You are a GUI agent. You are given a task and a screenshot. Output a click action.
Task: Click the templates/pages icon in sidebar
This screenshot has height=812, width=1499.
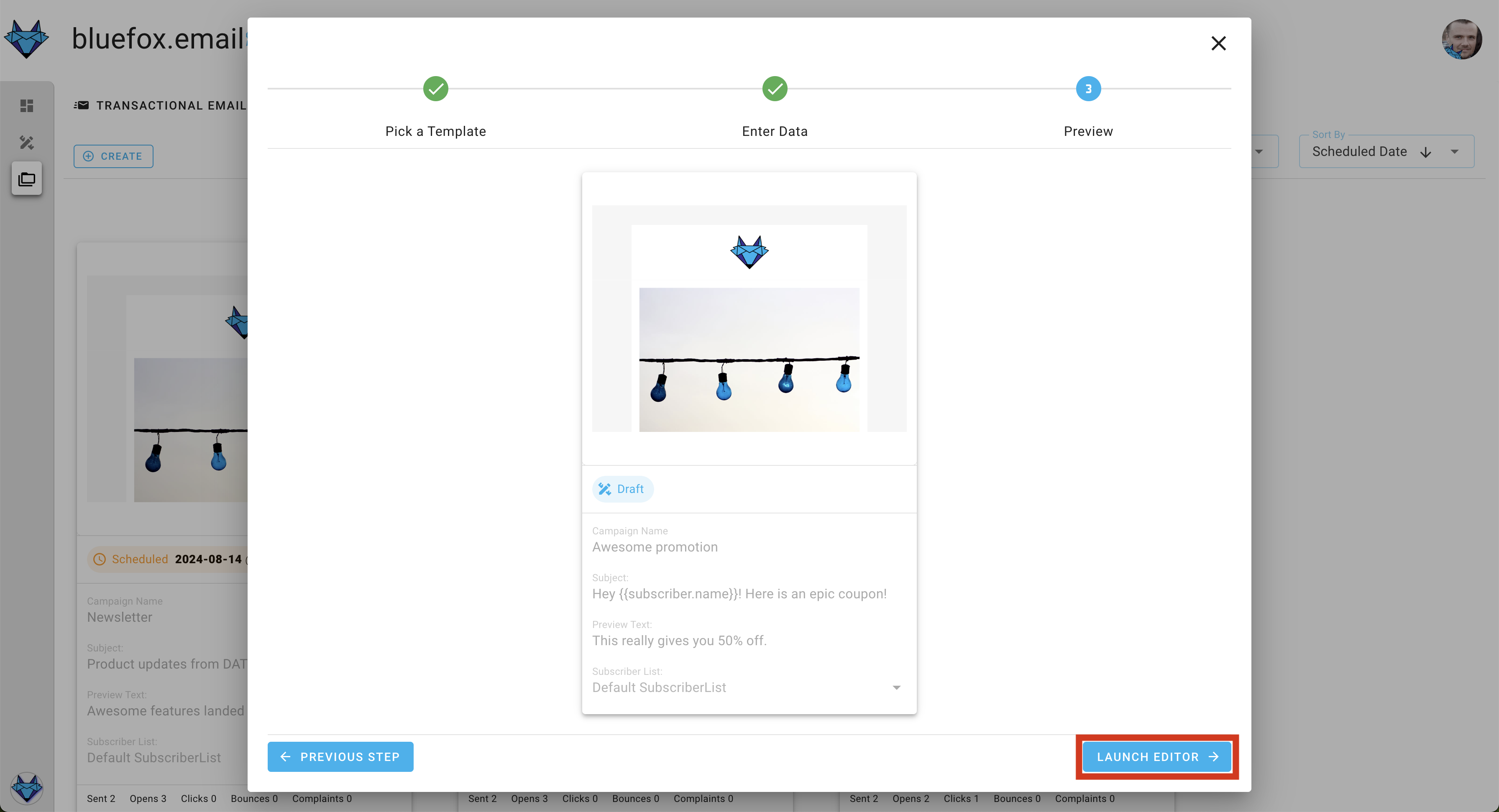click(x=27, y=179)
